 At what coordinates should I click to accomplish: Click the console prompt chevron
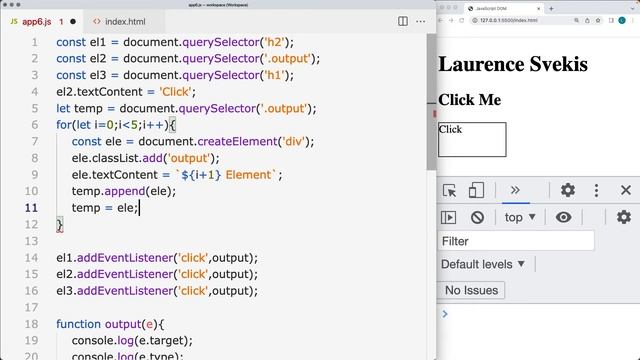click(x=445, y=313)
